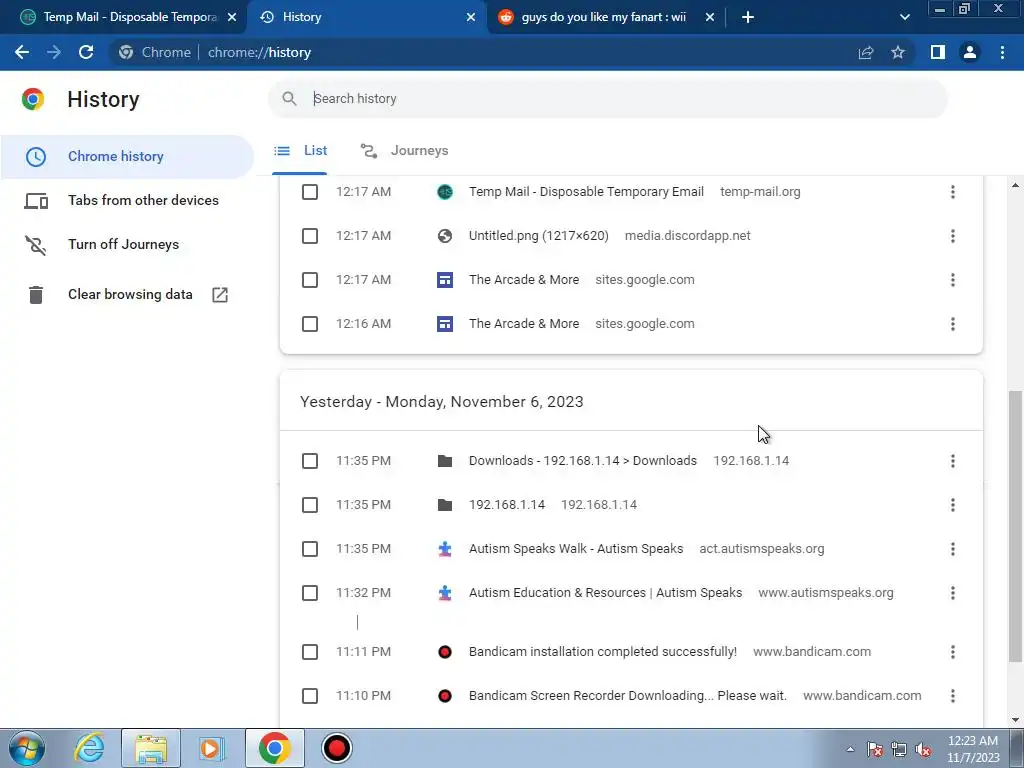Select checkbox for the 192.168.1.14 folder entry

(x=310, y=505)
